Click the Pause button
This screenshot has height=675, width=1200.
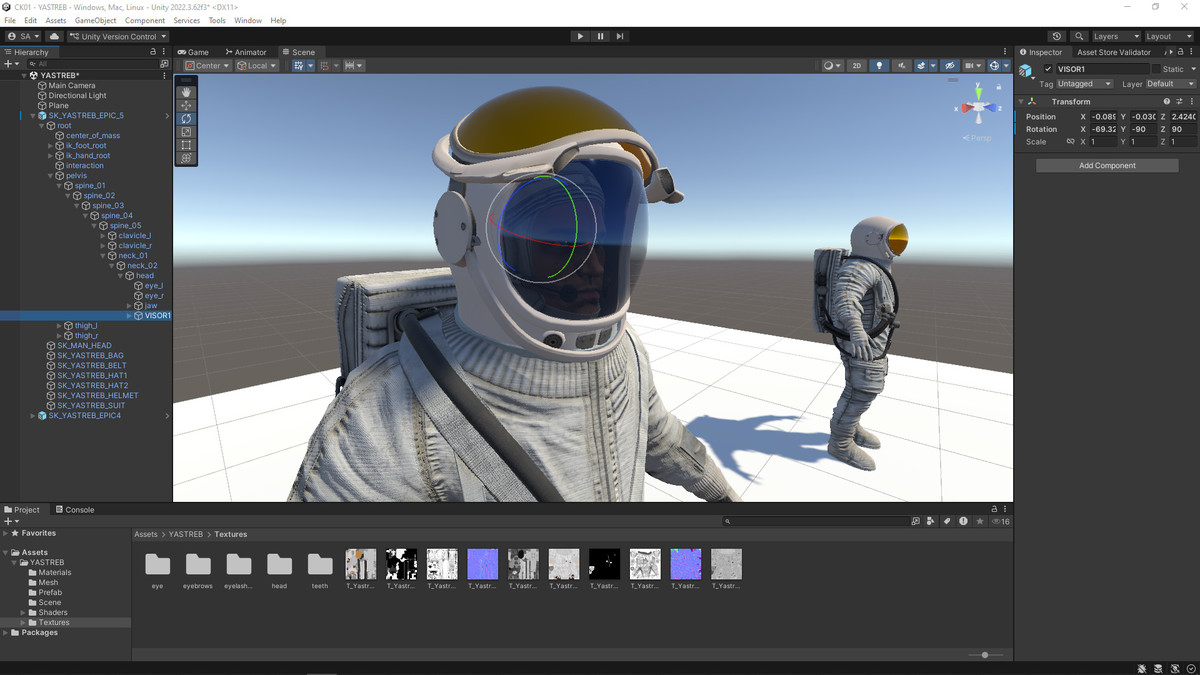tap(600, 36)
